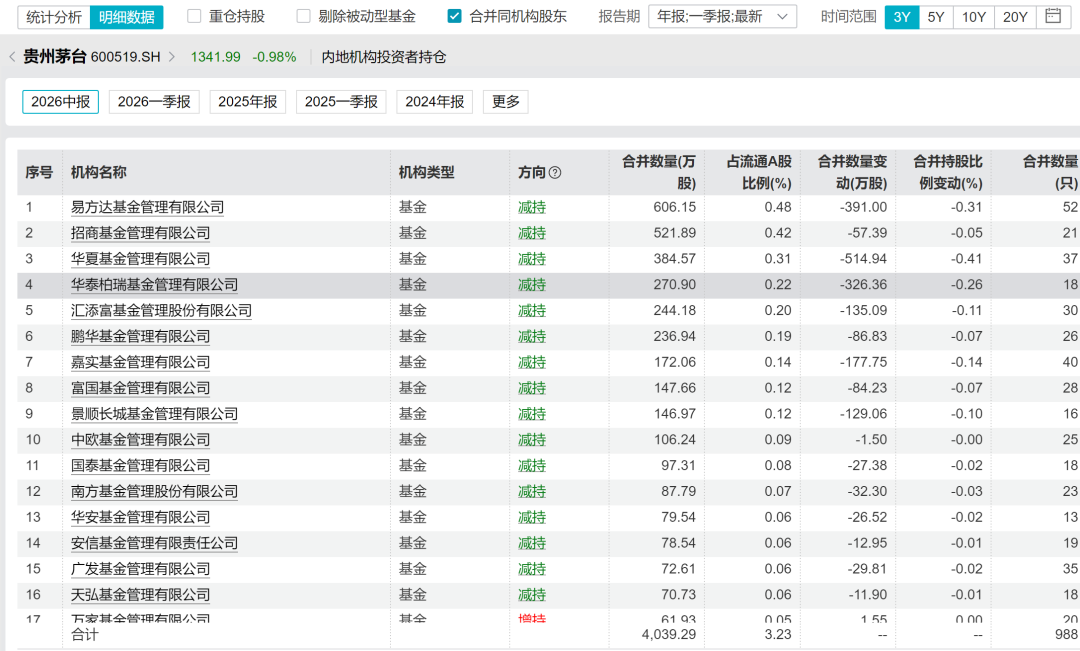Viewport: 1080px width, 651px height.
Task: Click the back arrow before 贵州茅台
Action: (12, 57)
